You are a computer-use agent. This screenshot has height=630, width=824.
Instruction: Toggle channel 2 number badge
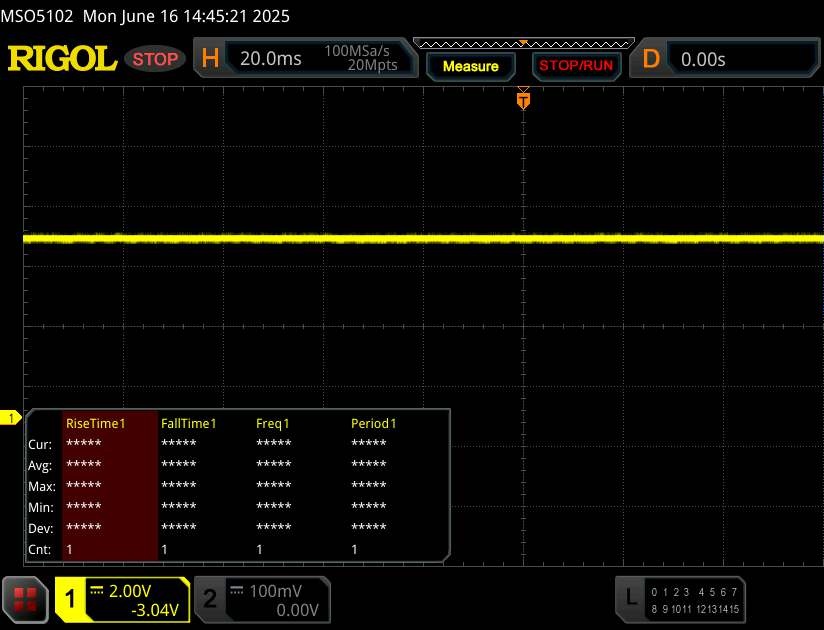(210, 600)
